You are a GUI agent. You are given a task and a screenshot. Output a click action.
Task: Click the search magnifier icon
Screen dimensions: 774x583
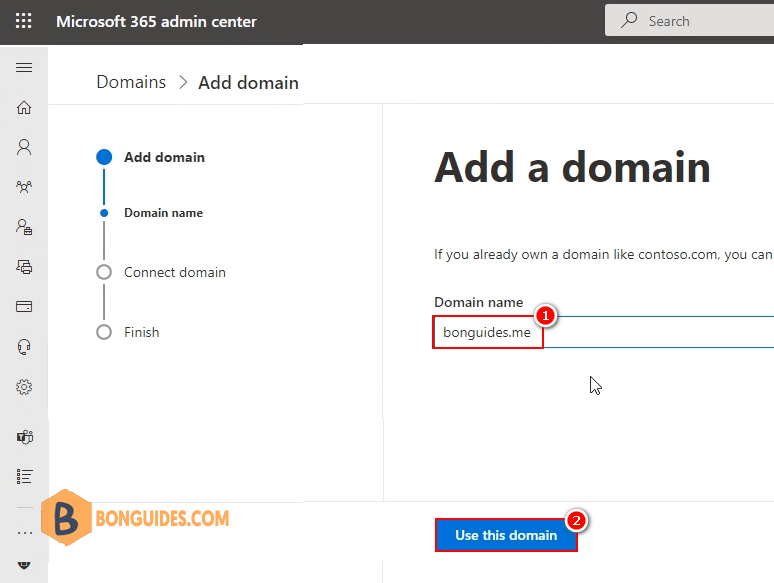pyautogui.click(x=629, y=20)
